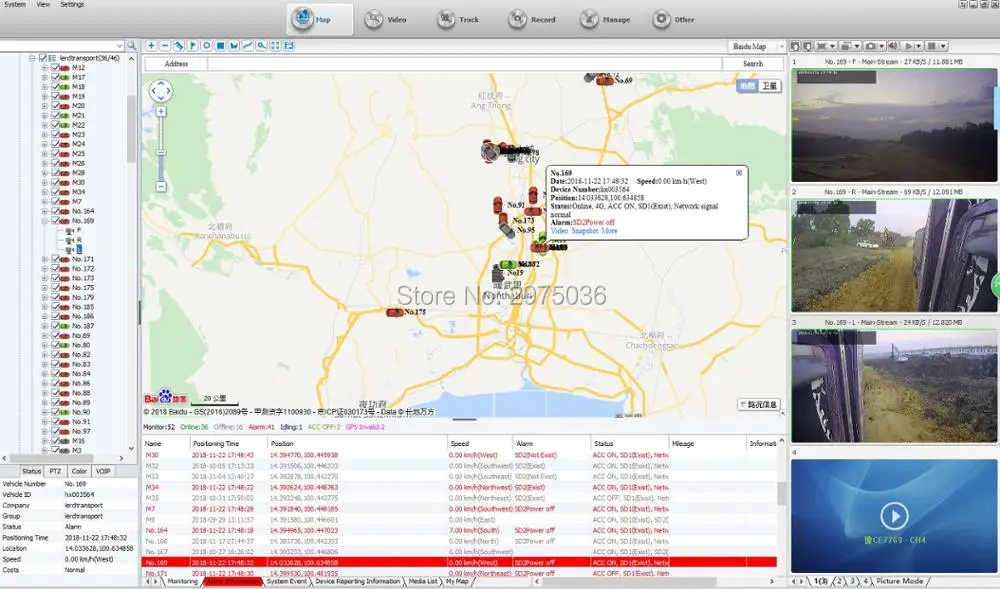This screenshot has width=1000, height=589.
Task: Switch to the PTZ tab
Action: click(55, 471)
